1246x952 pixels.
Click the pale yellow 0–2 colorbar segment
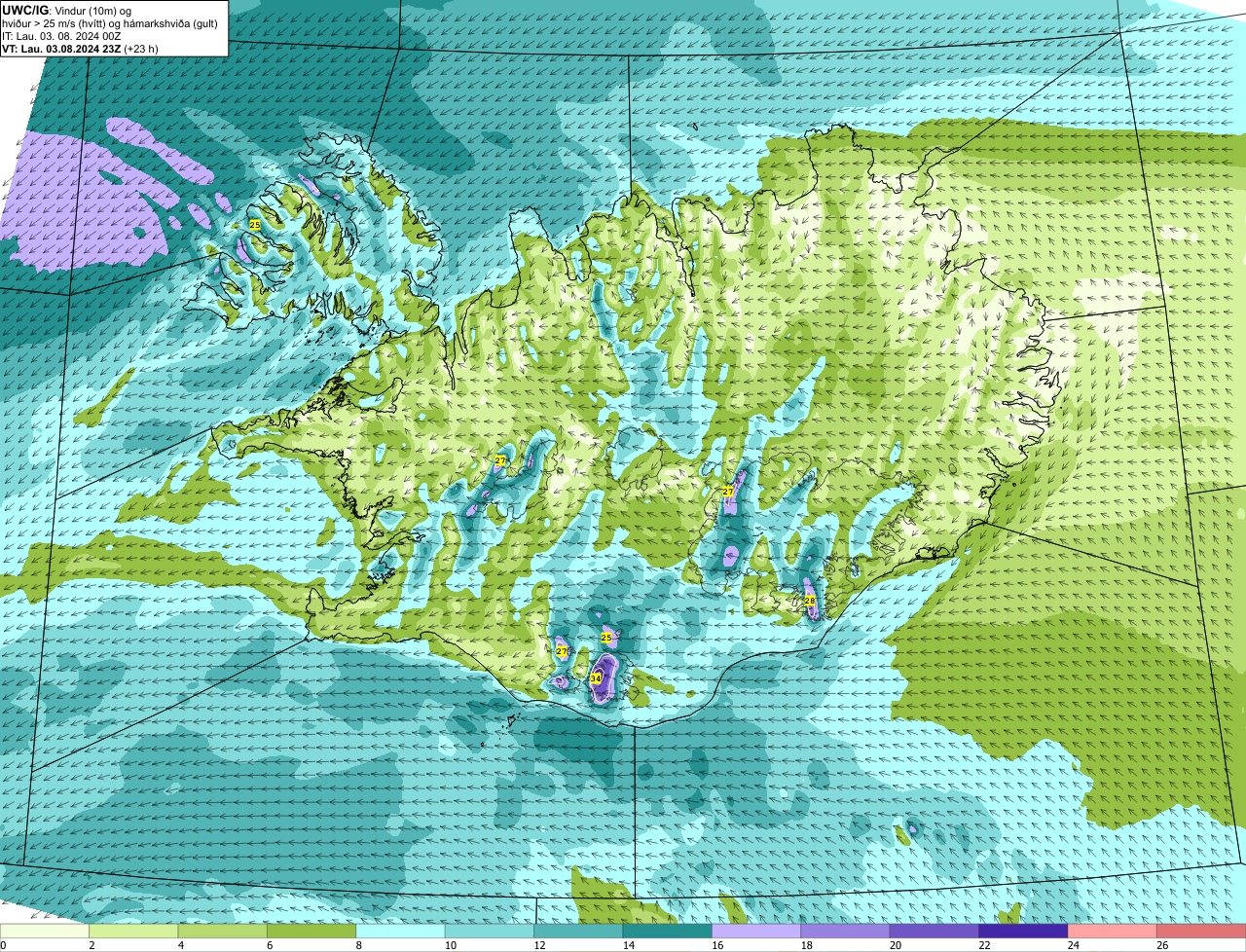pyautogui.click(x=45, y=932)
